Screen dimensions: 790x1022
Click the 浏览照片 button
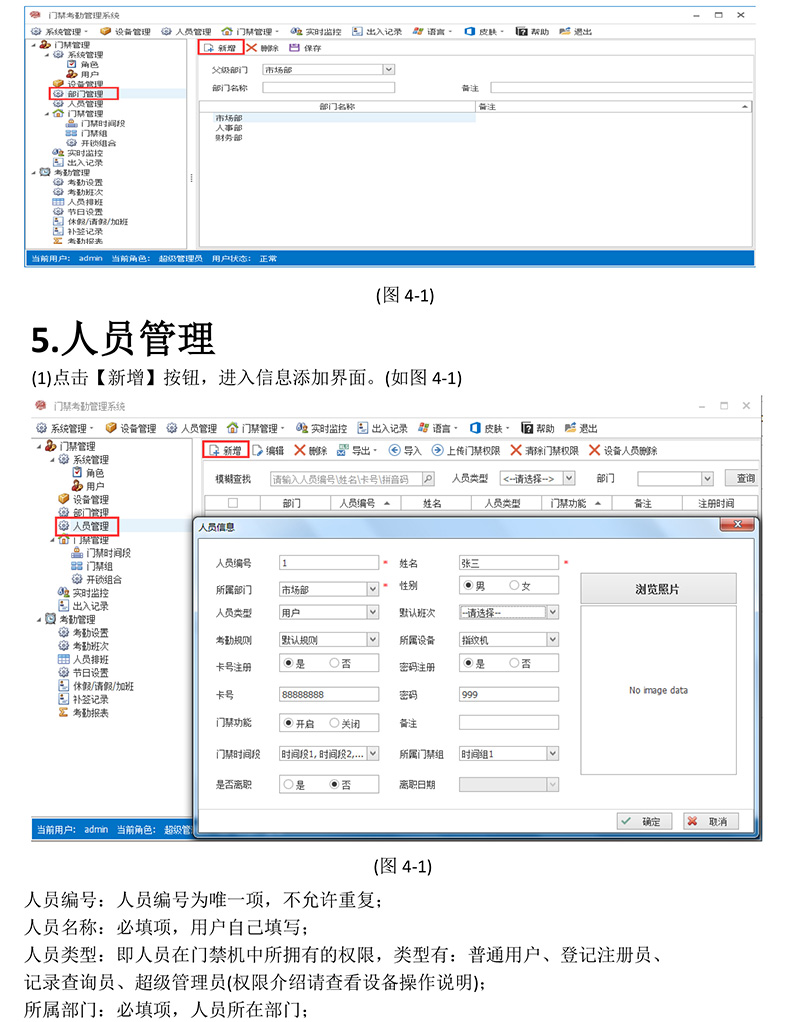point(658,588)
